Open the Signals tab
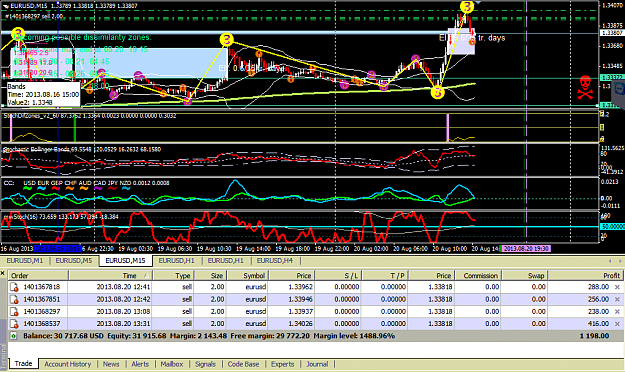The image size is (625, 372). [x=205, y=364]
